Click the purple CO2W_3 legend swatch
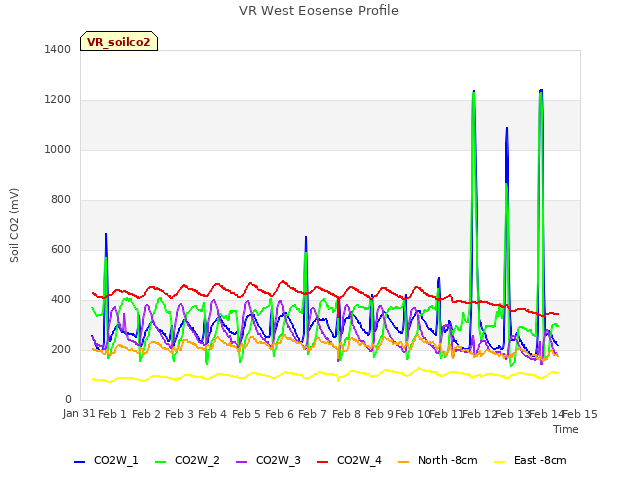Image resolution: width=640 pixels, height=480 pixels. (242, 462)
